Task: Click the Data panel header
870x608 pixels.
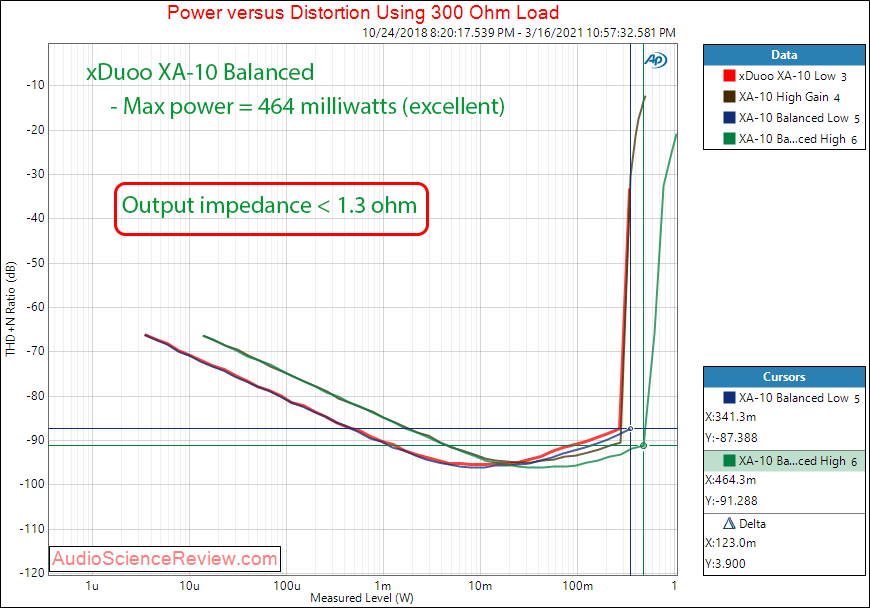Action: 784,55
